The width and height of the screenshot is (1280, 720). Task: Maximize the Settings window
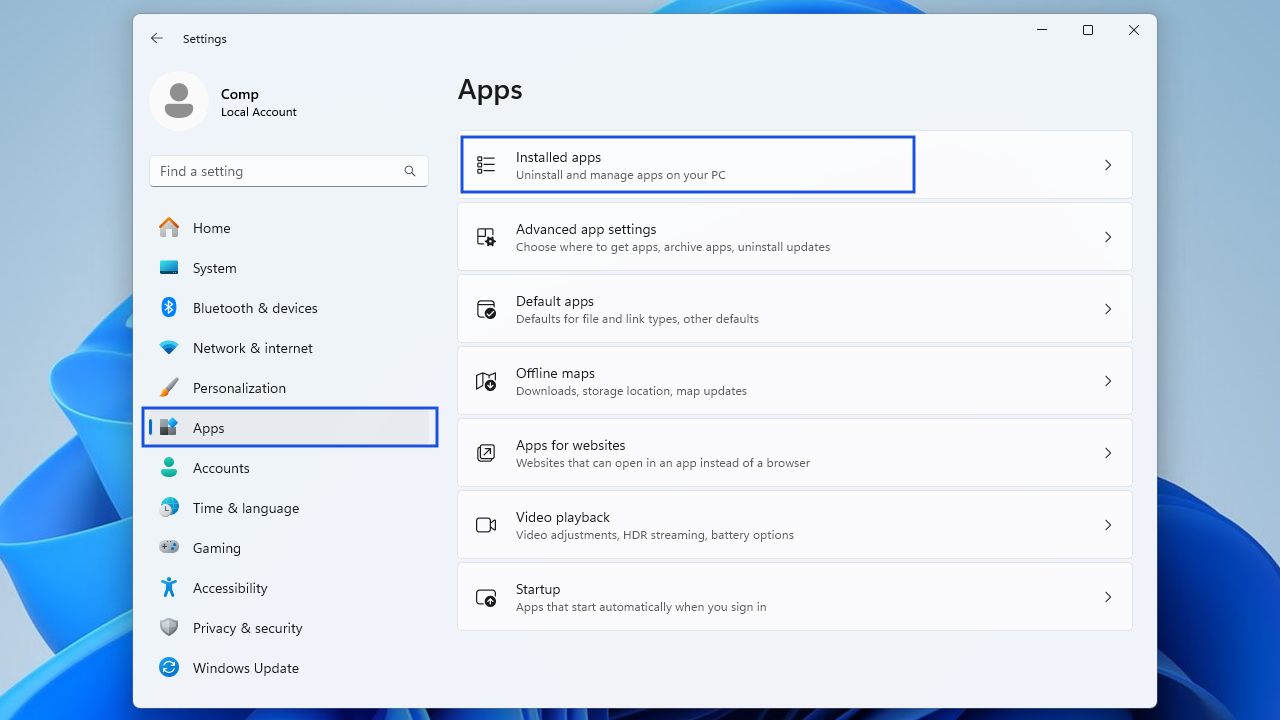(1088, 30)
